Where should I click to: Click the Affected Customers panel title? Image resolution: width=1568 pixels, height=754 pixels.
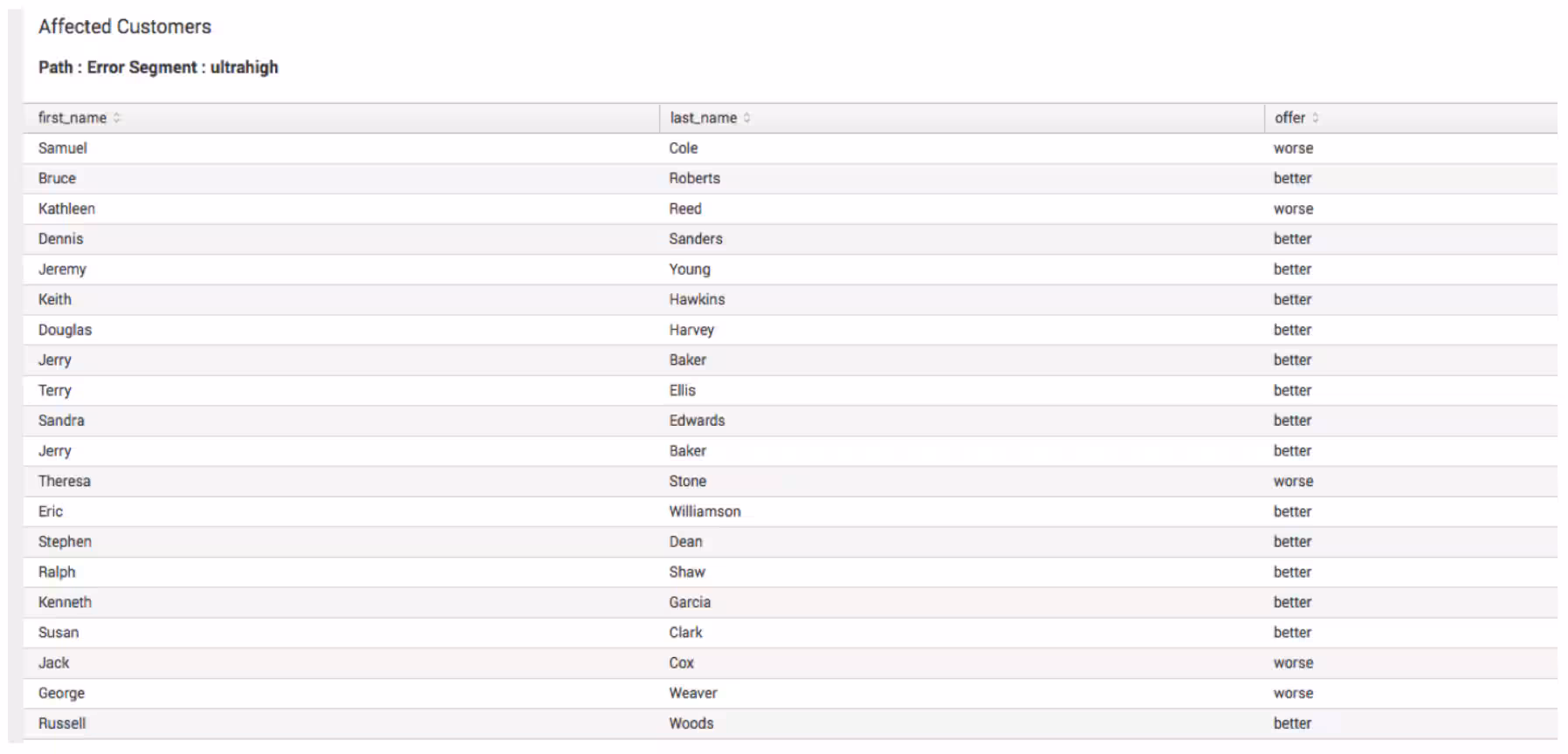coord(125,27)
